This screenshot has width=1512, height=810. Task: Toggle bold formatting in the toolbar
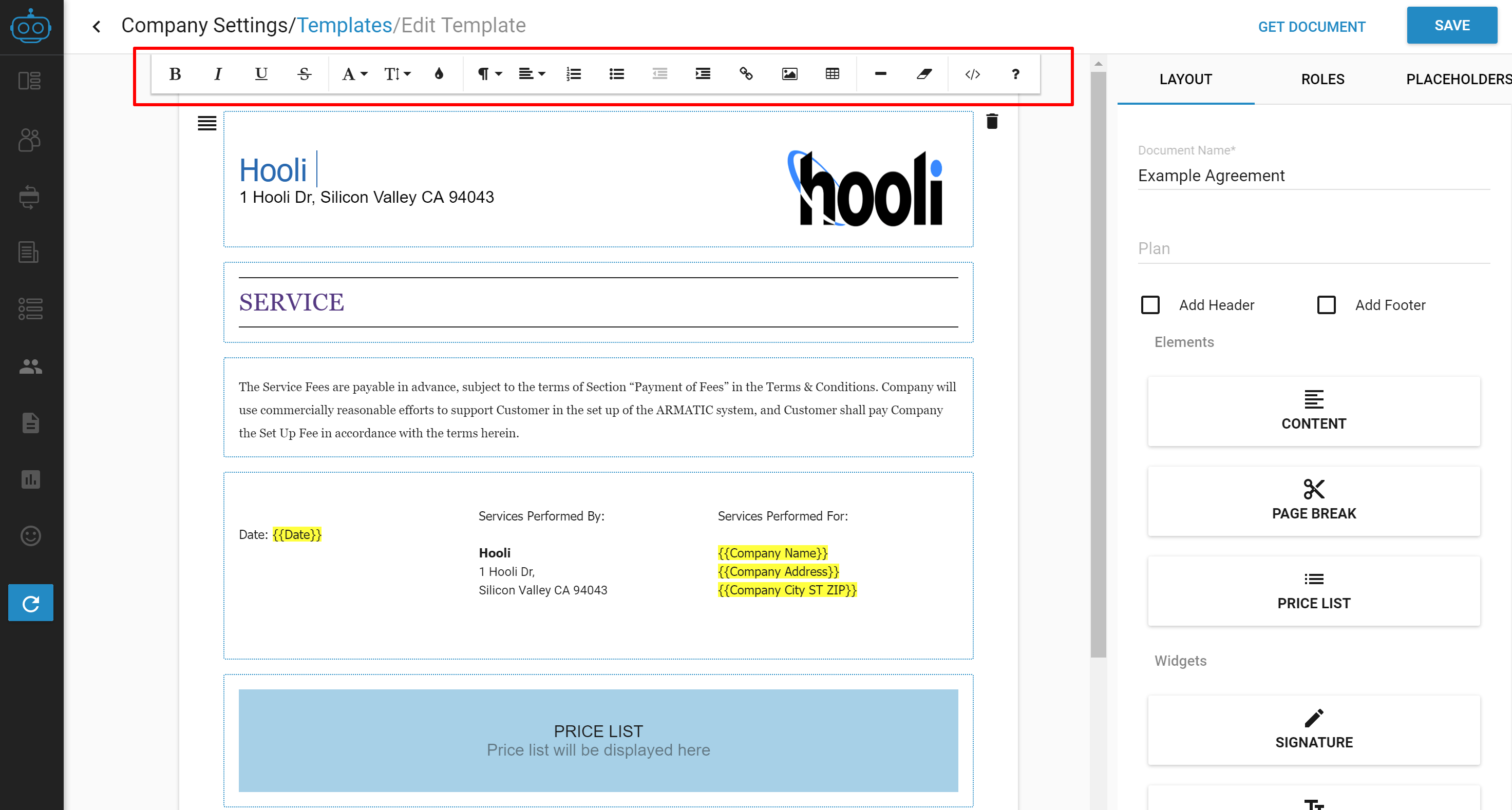pos(175,74)
